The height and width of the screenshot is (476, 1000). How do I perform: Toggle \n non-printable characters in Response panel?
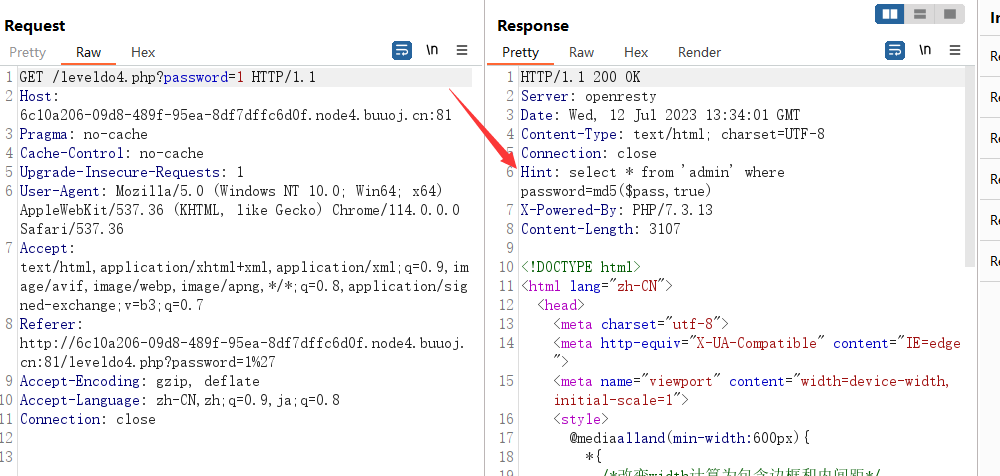click(x=925, y=50)
